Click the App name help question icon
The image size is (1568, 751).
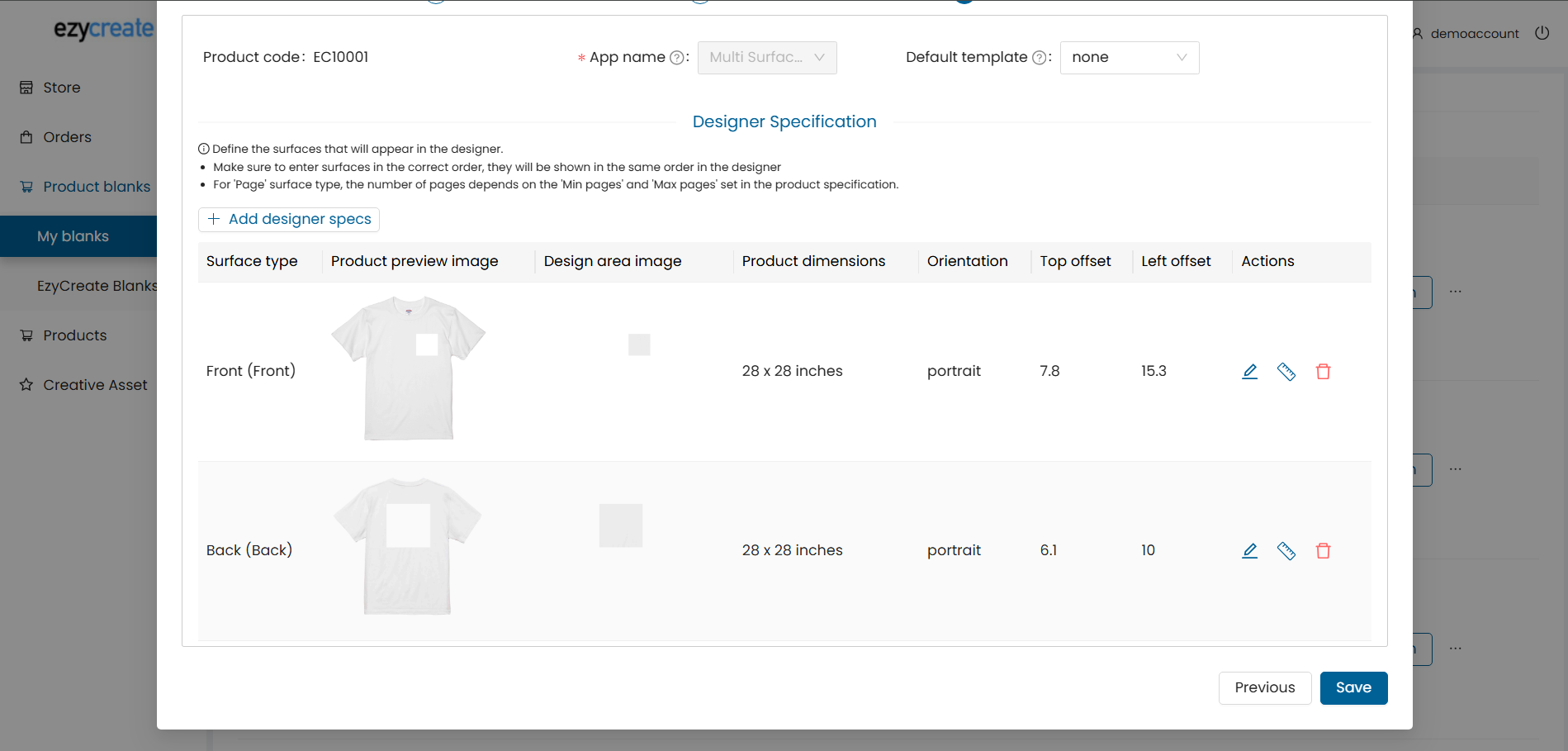coord(676,58)
